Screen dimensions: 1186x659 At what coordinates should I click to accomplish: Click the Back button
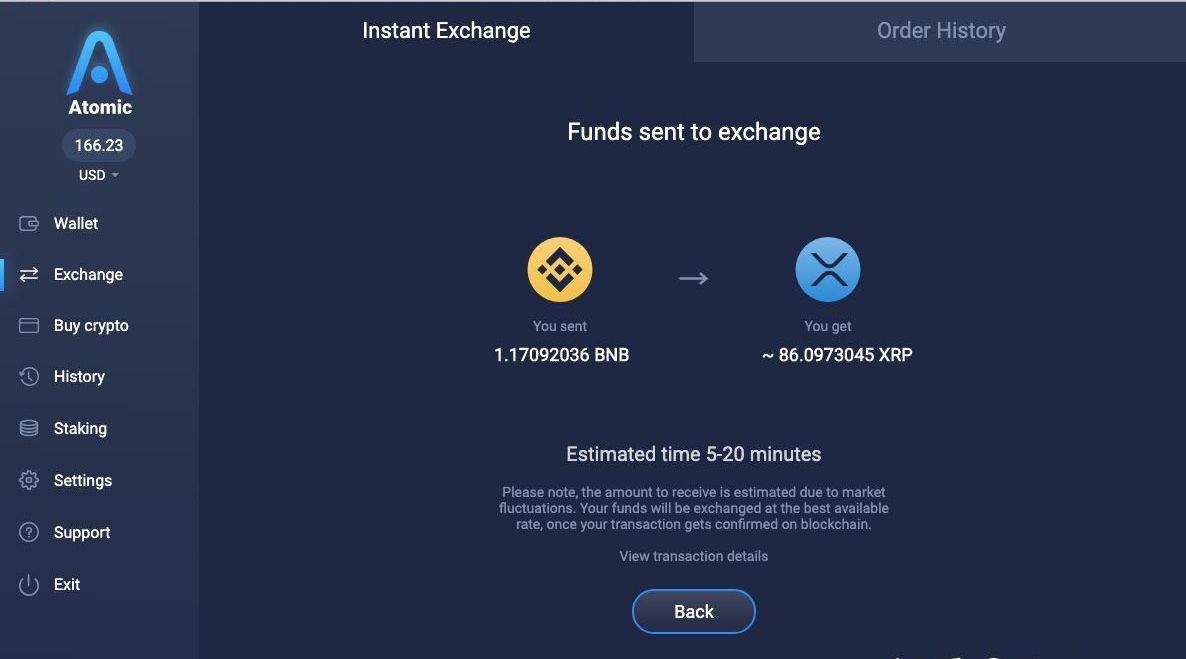694,611
